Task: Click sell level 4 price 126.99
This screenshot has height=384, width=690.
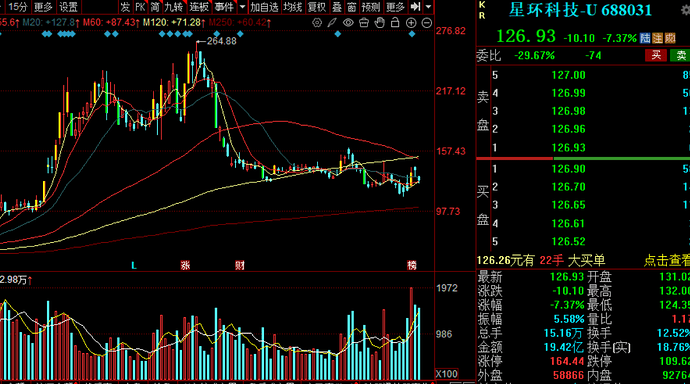Action: click(569, 93)
